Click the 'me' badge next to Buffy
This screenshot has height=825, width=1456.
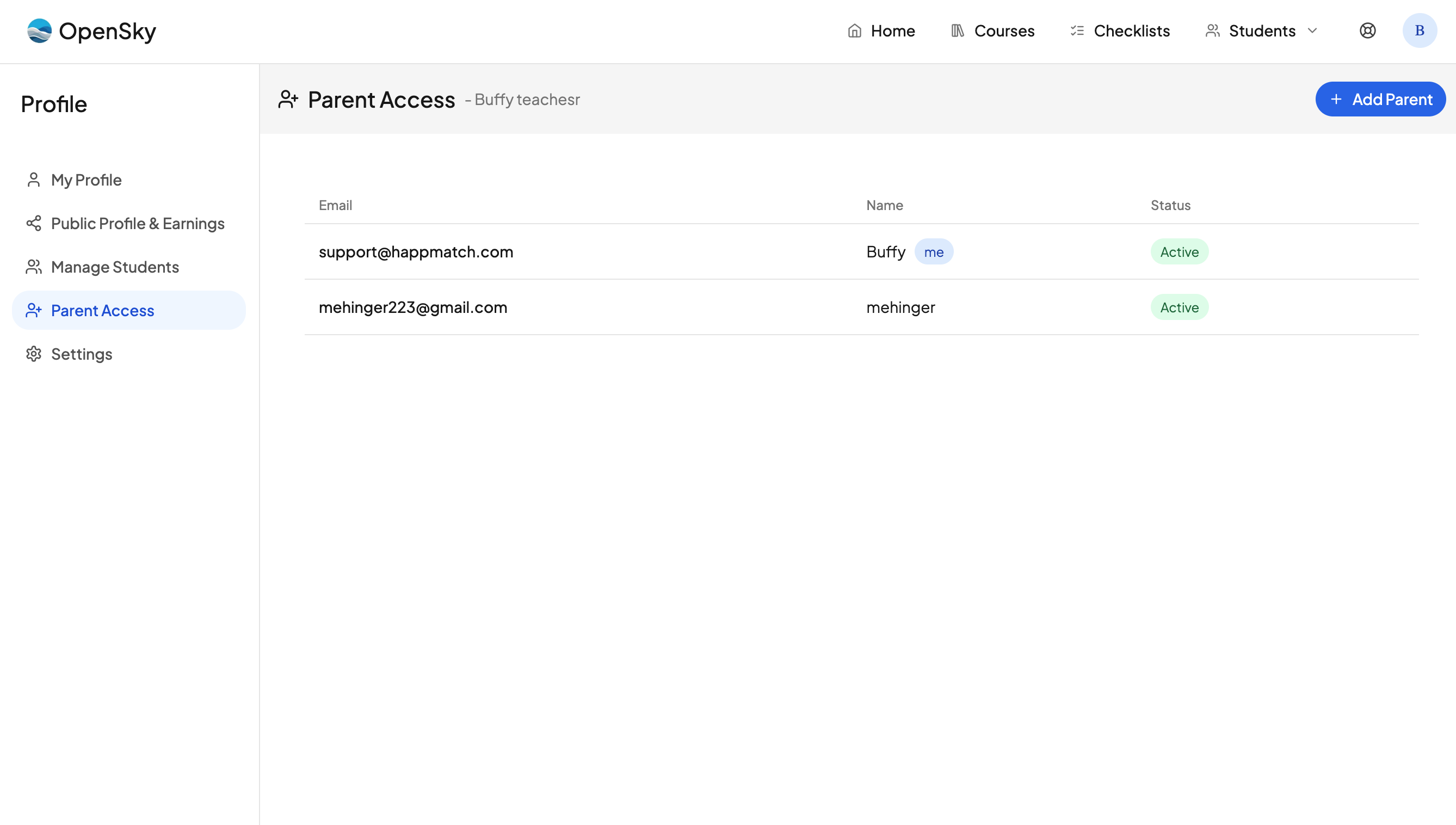934,251
